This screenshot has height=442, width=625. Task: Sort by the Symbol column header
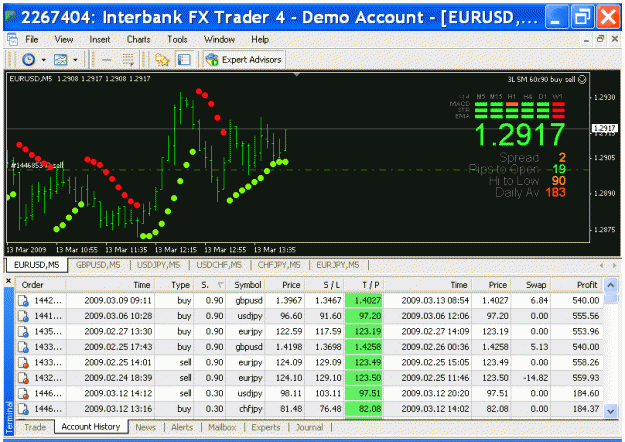click(246, 285)
